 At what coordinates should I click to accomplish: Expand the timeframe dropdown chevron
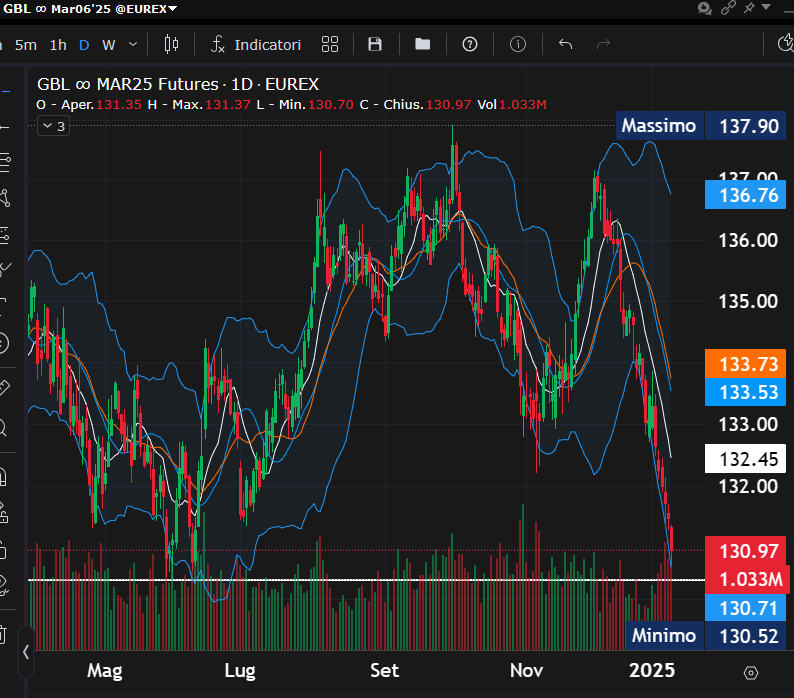click(x=134, y=44)
